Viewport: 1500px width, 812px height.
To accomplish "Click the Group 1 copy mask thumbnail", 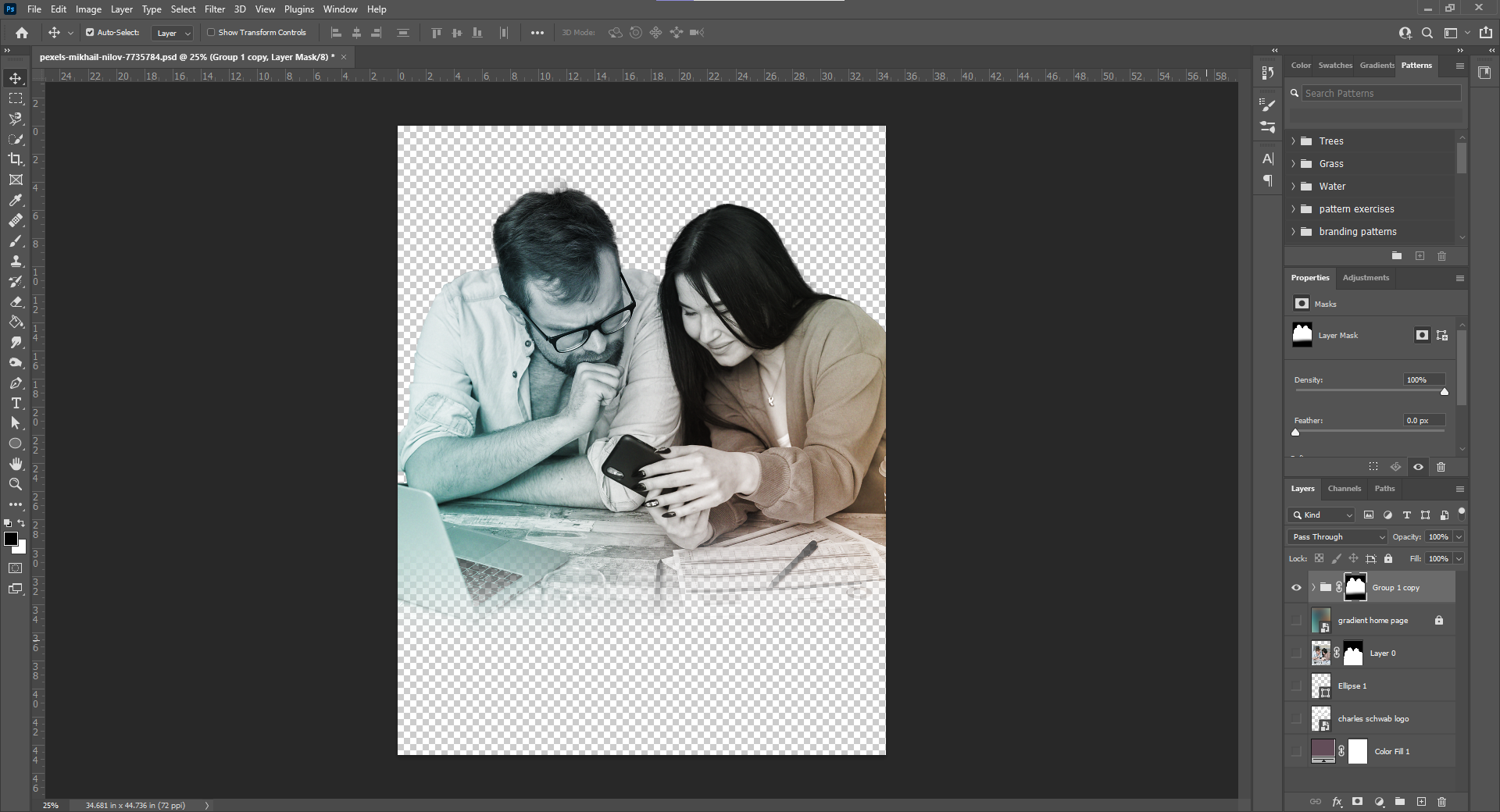I will click(x=1355, y=588).
